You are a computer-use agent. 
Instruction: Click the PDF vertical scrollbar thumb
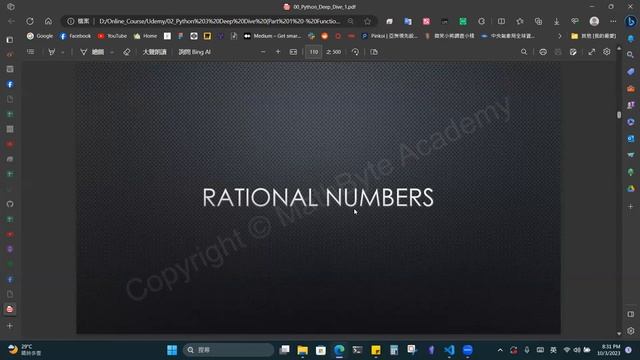tap(619, 115)
